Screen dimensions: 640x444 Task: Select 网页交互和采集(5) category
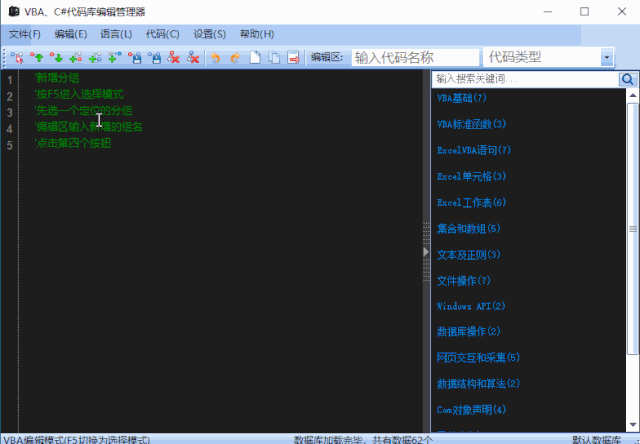coord(478,357)
